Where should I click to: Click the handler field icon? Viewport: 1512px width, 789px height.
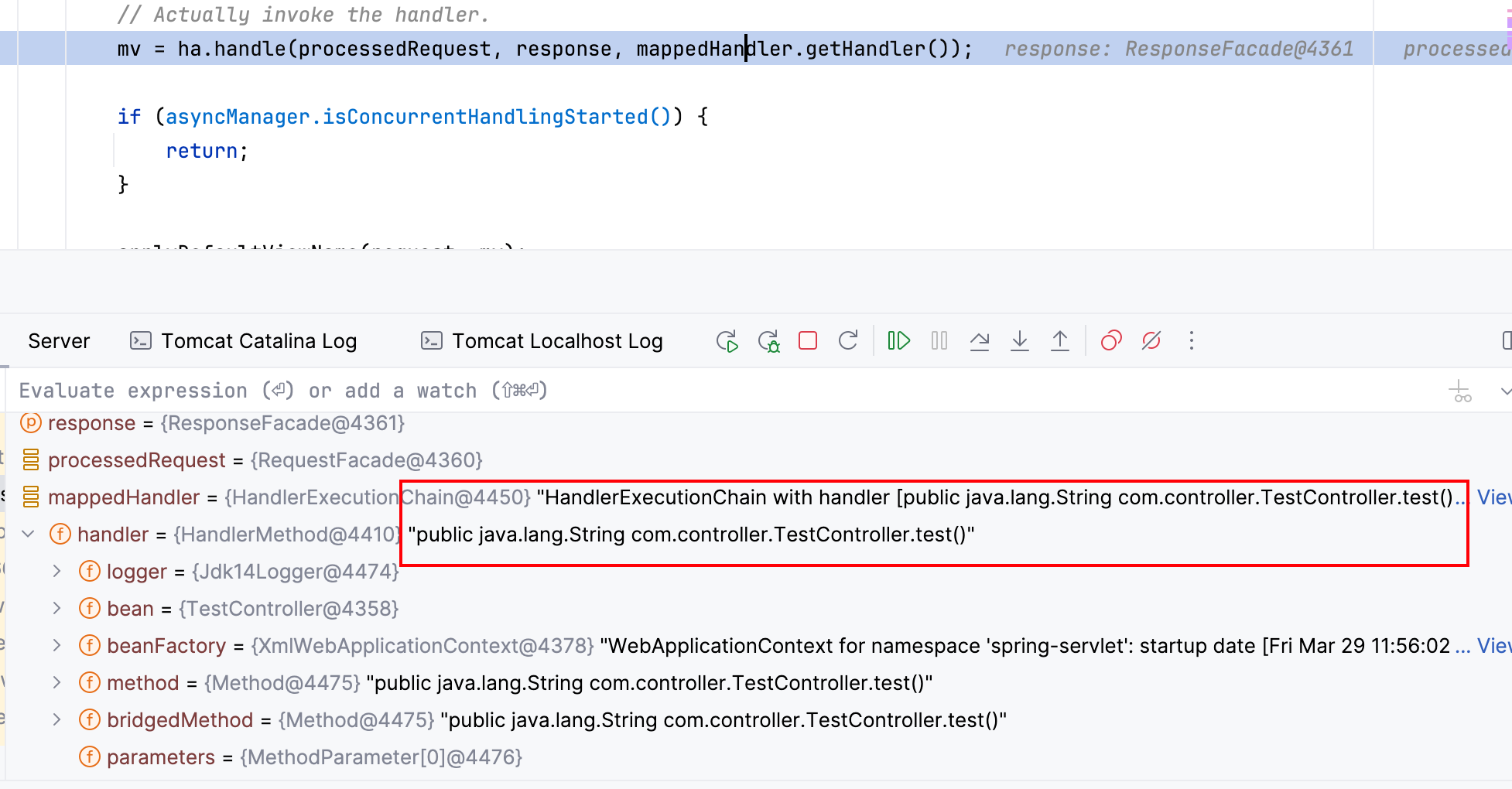click(60, 535)
